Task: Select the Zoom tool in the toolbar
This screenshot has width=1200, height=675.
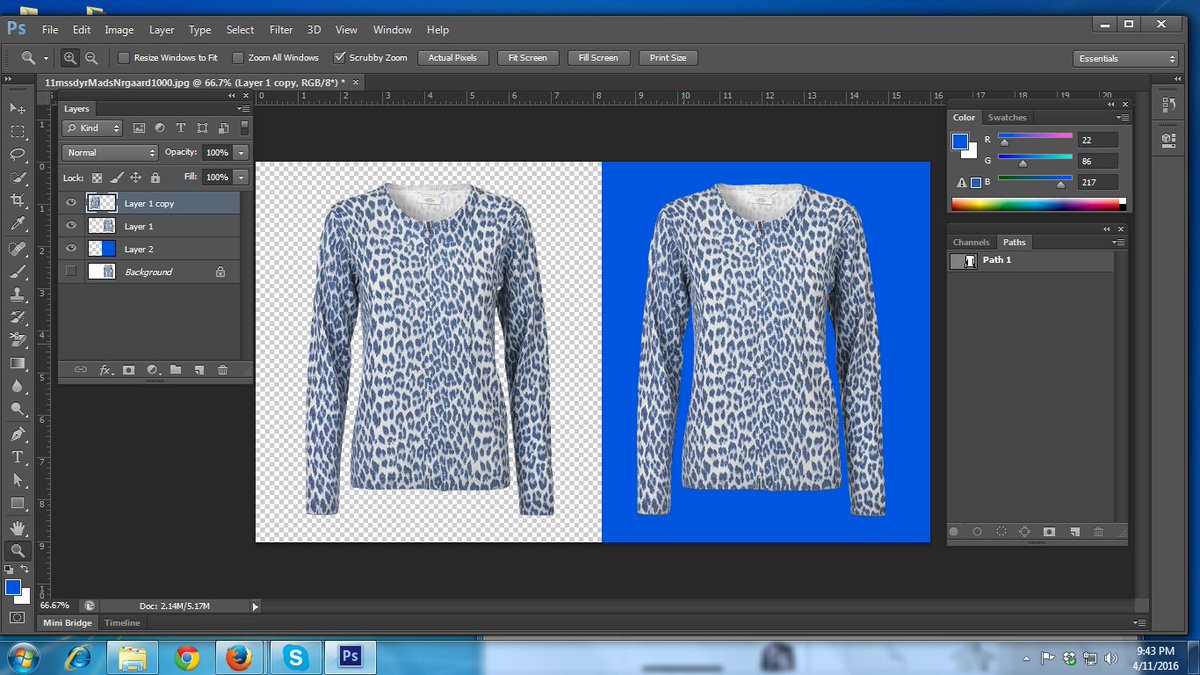Action: [17, 550]
